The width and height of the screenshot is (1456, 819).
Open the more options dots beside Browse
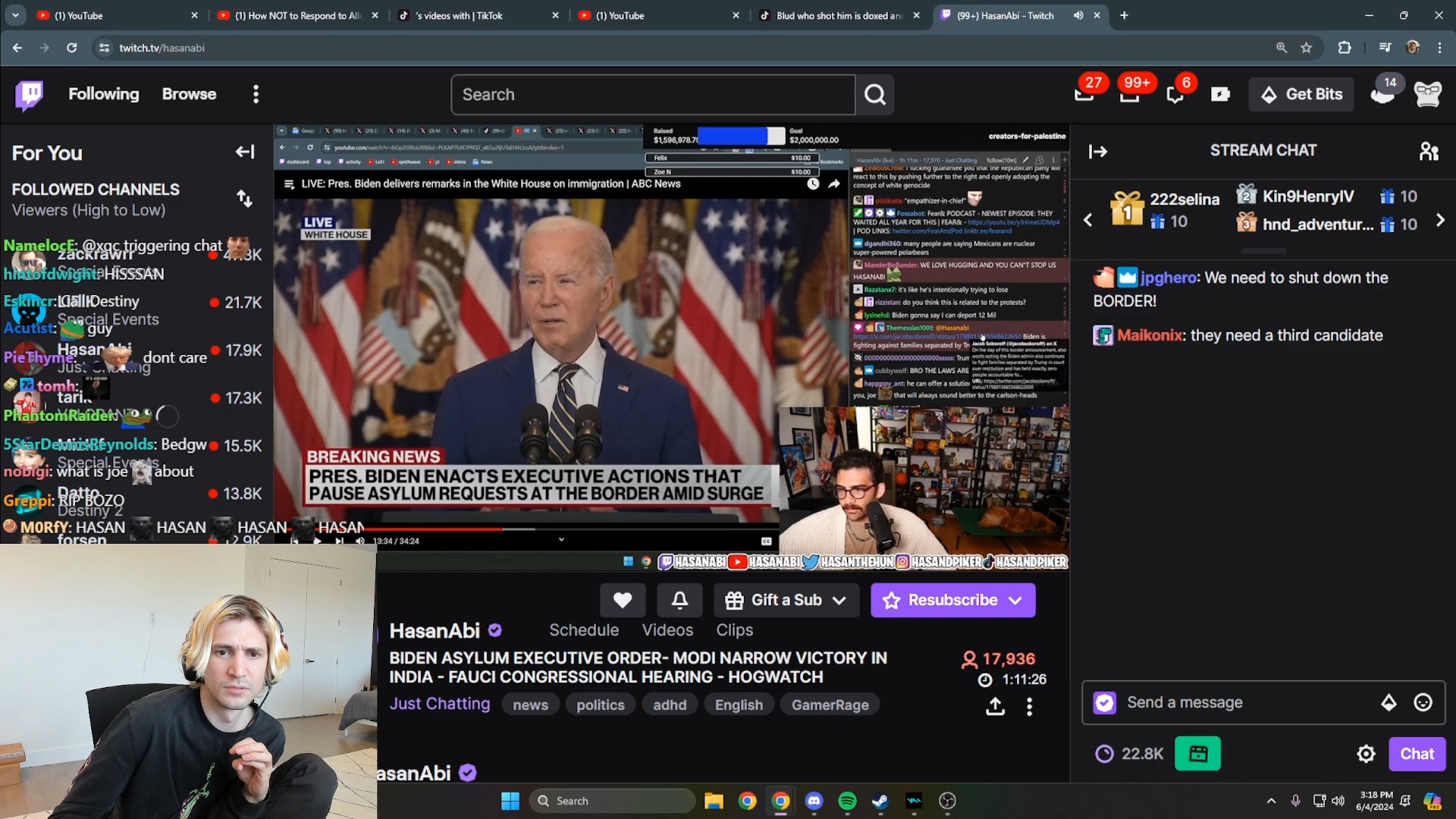click(x=256, y=94)
